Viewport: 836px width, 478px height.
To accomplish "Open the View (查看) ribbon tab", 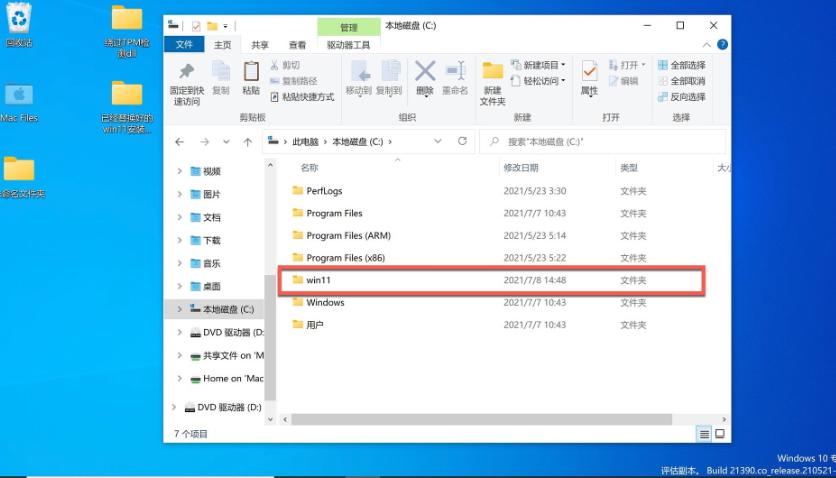I will pyautogui.click(x=297, y=45).
